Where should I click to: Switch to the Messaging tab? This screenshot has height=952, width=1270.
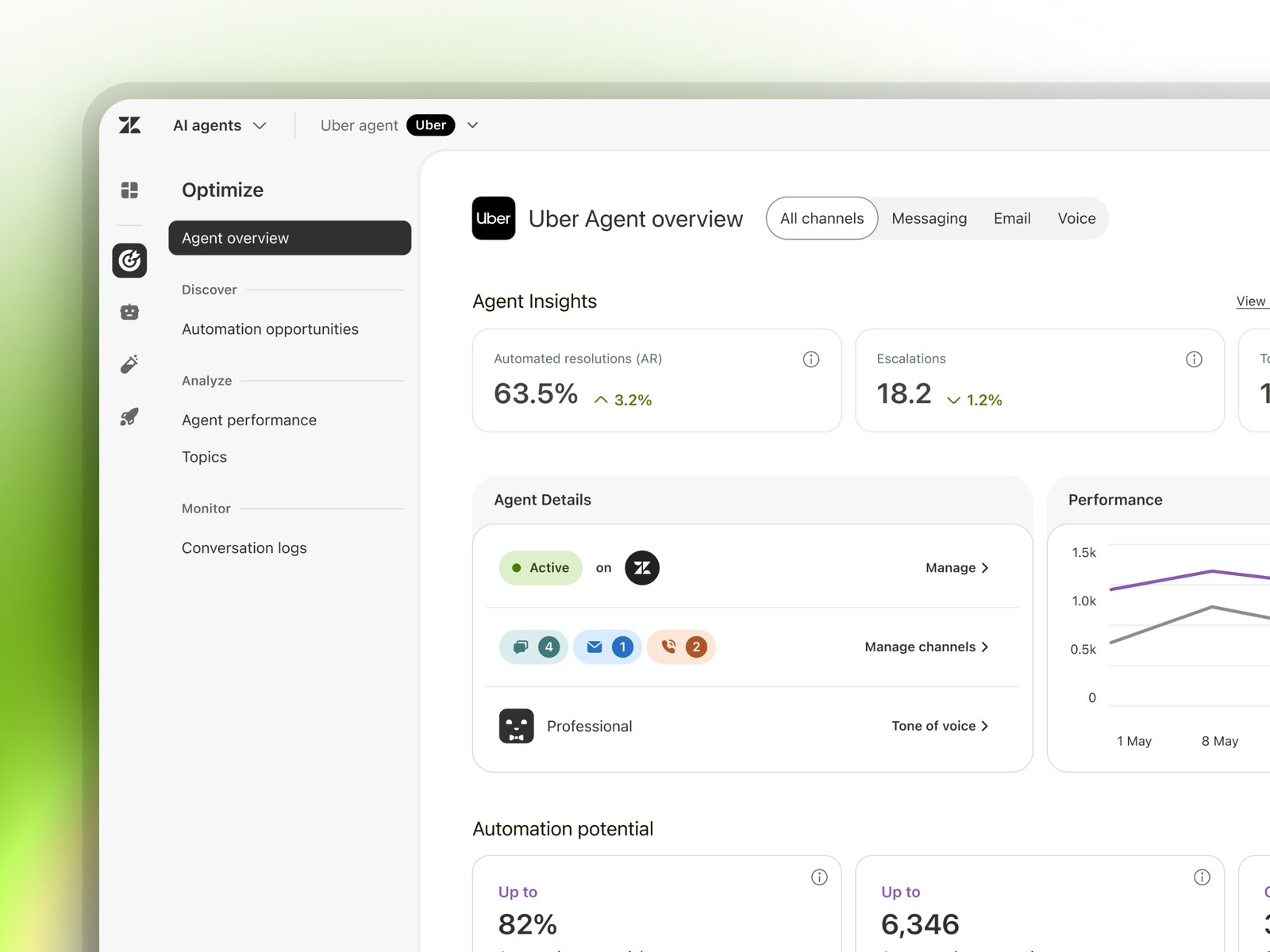(929, 218)
